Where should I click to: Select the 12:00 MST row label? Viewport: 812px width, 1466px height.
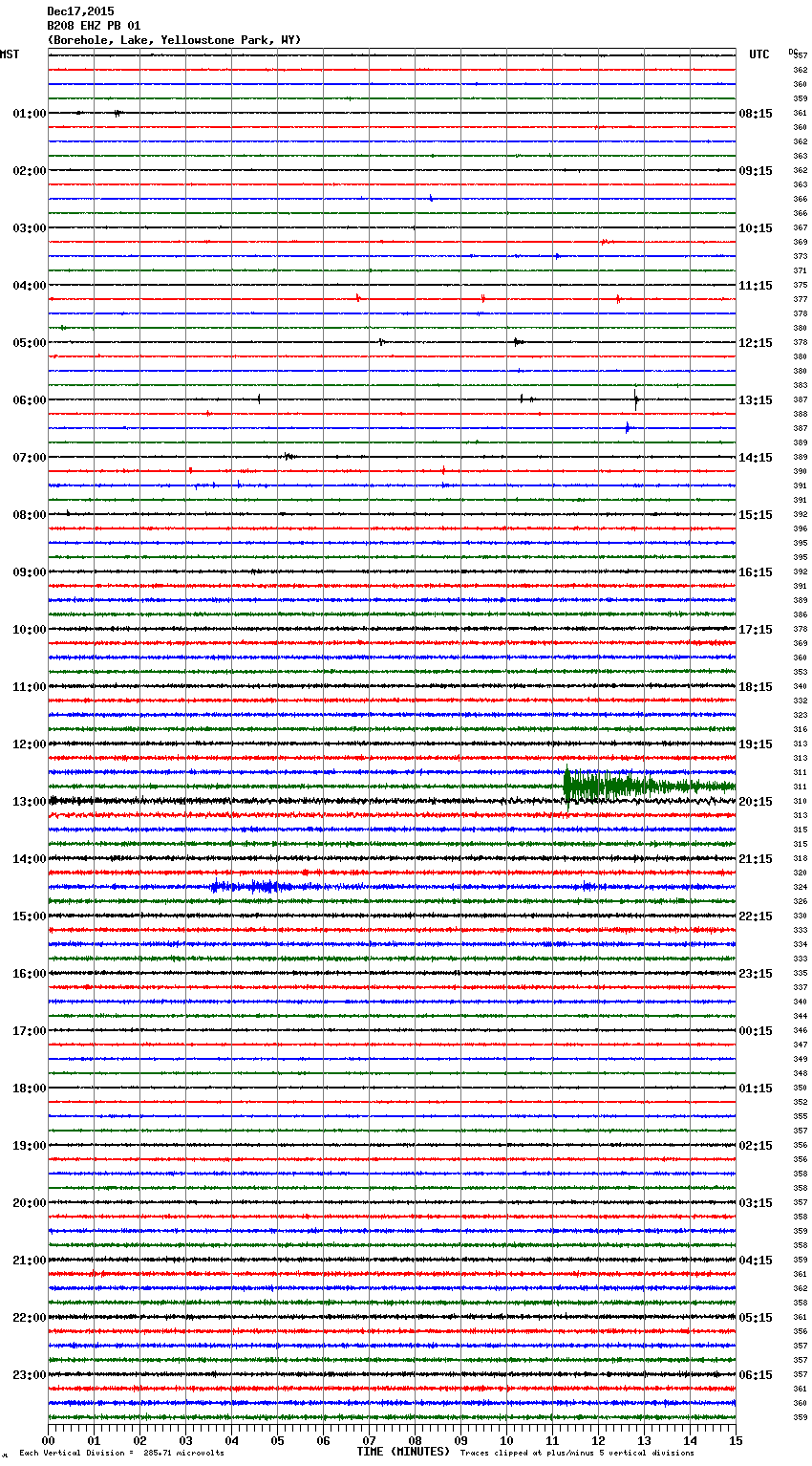click(x=30, y=744)
